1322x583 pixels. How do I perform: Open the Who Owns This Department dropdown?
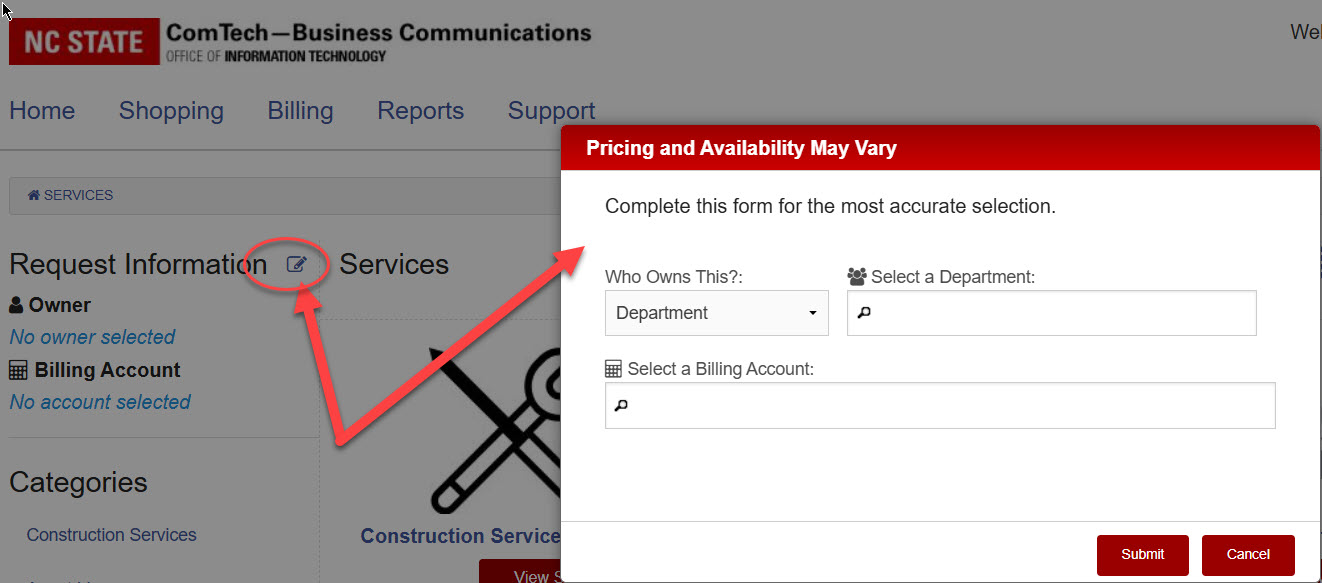click(x=716, y=312)
